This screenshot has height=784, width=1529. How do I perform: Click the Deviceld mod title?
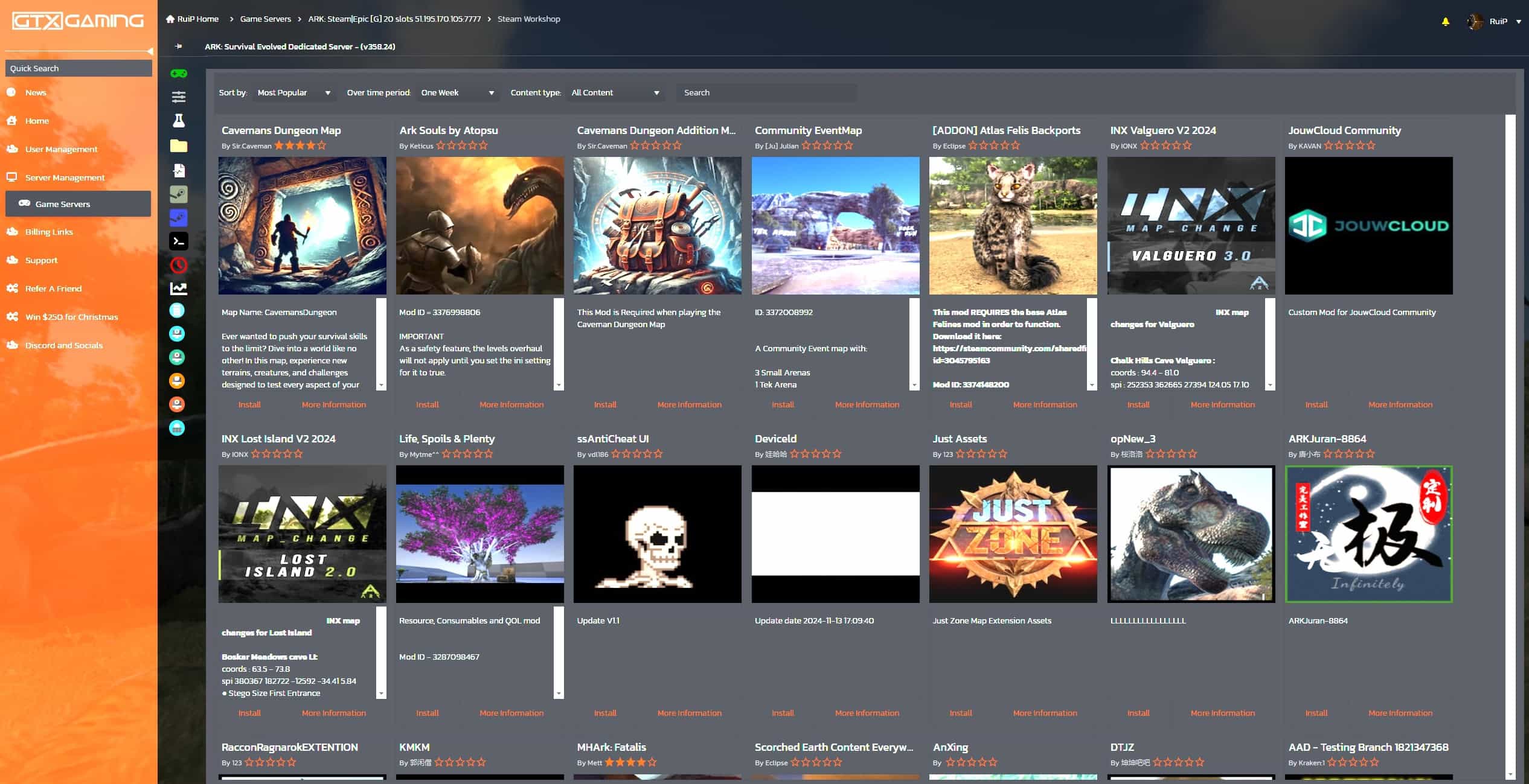[x=775, y=439]
